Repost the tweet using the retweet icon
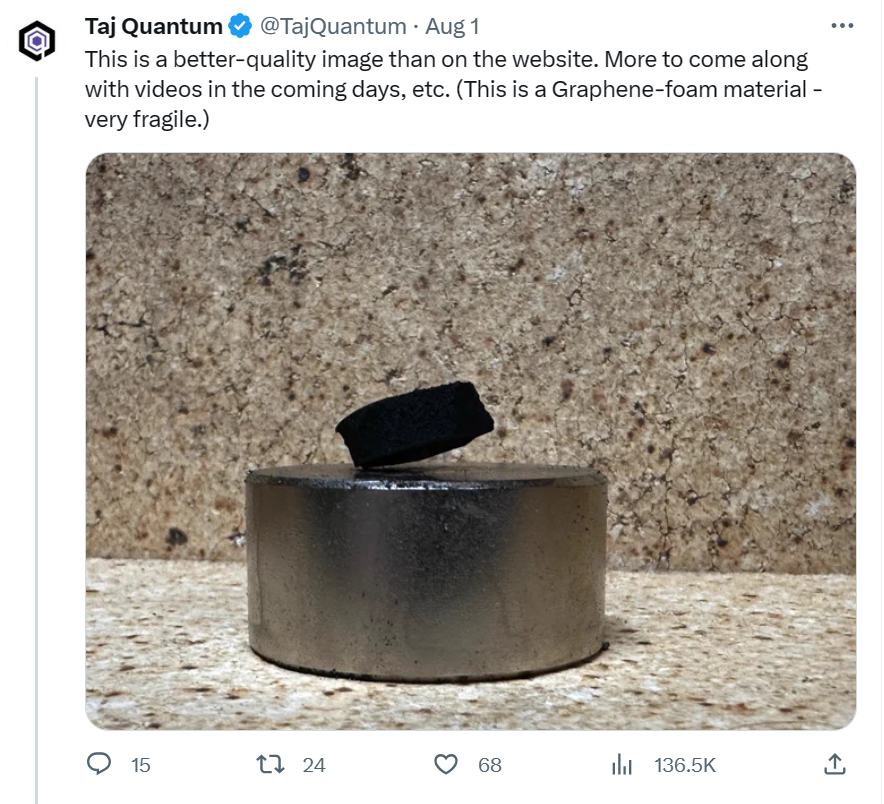Image resolution: width=884 pixels, height=804 pixels. [269, 765]
